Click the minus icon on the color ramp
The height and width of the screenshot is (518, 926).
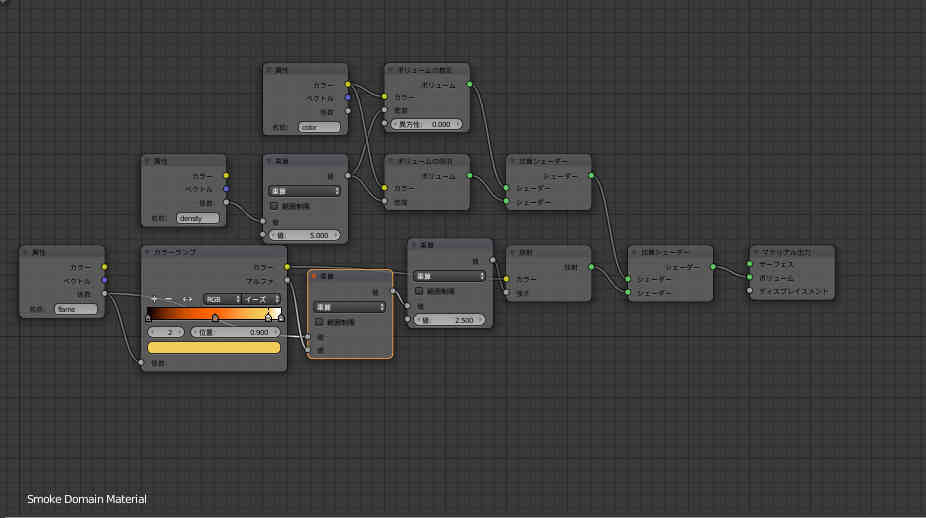(x=168, y=299)
